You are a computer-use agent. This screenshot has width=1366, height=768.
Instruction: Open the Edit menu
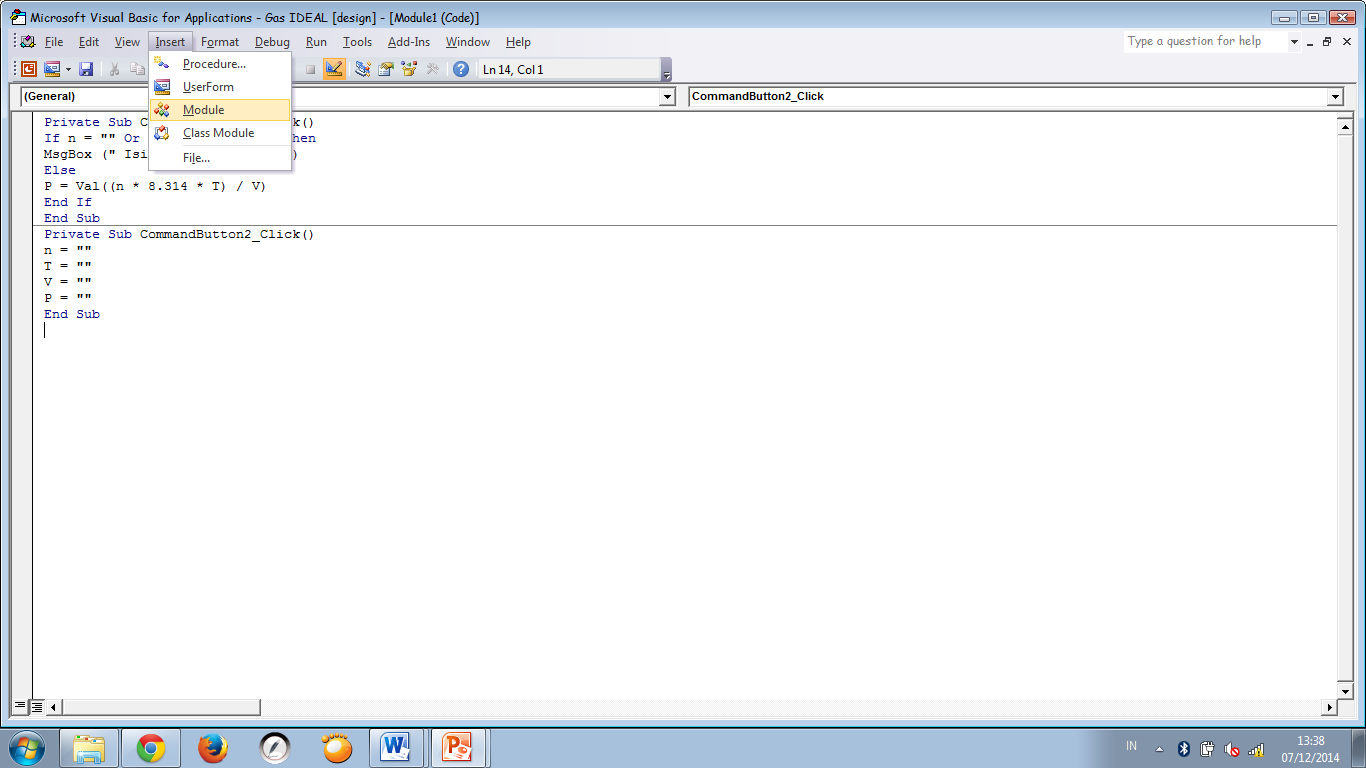point(89,42)
